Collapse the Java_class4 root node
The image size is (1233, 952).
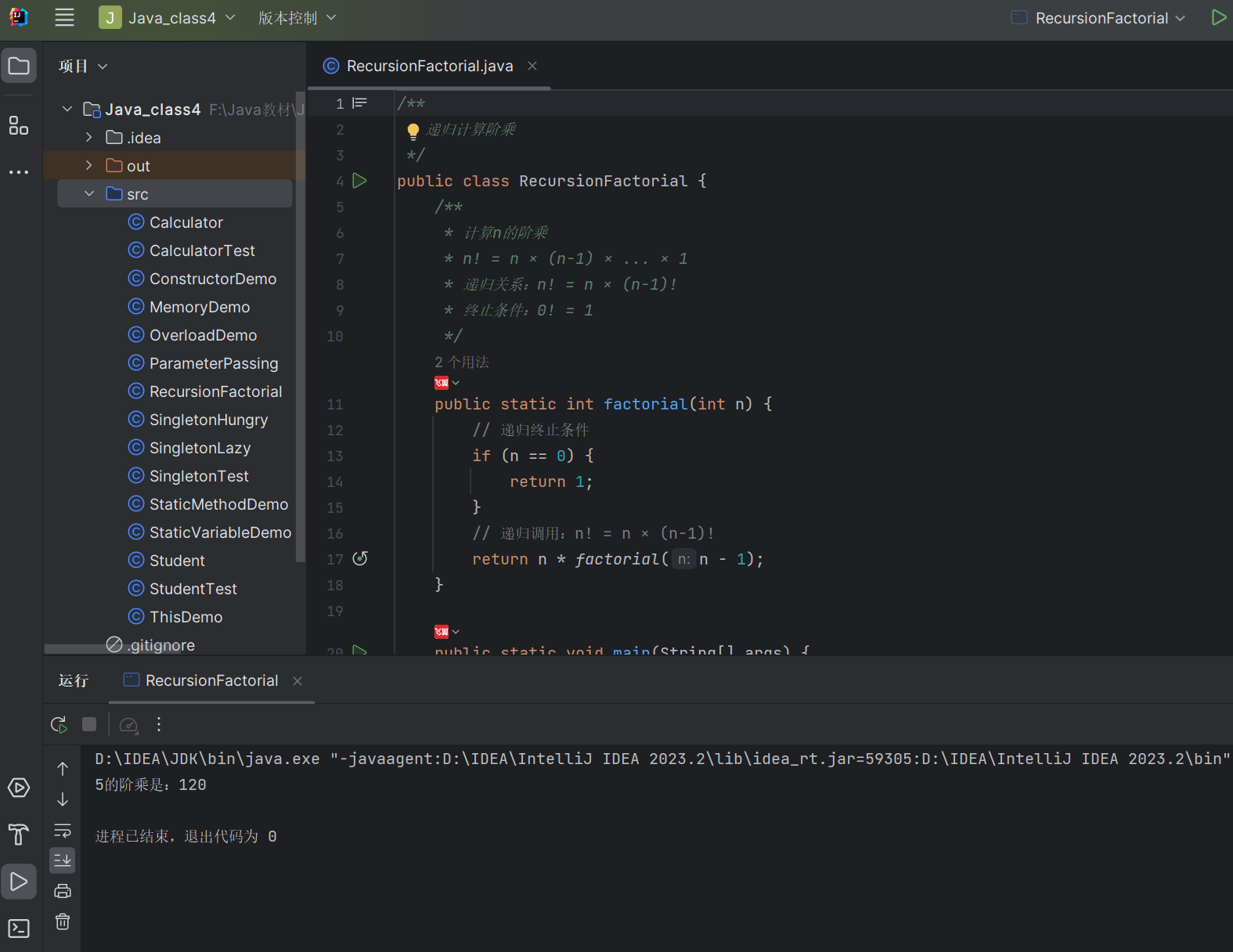click(67, 109)
